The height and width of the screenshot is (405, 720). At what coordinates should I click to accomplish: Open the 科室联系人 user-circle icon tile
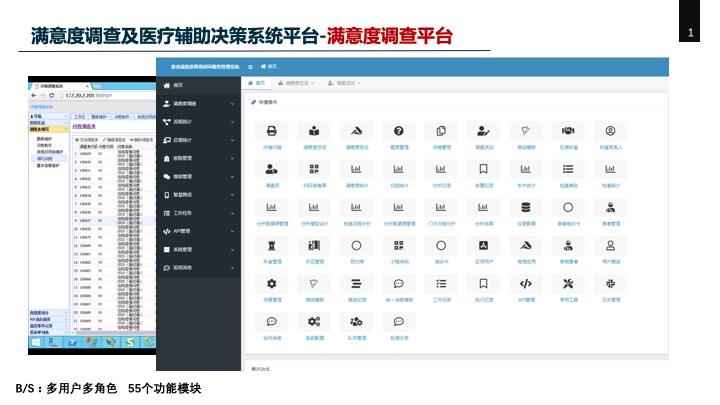click(x=610, y=131)
